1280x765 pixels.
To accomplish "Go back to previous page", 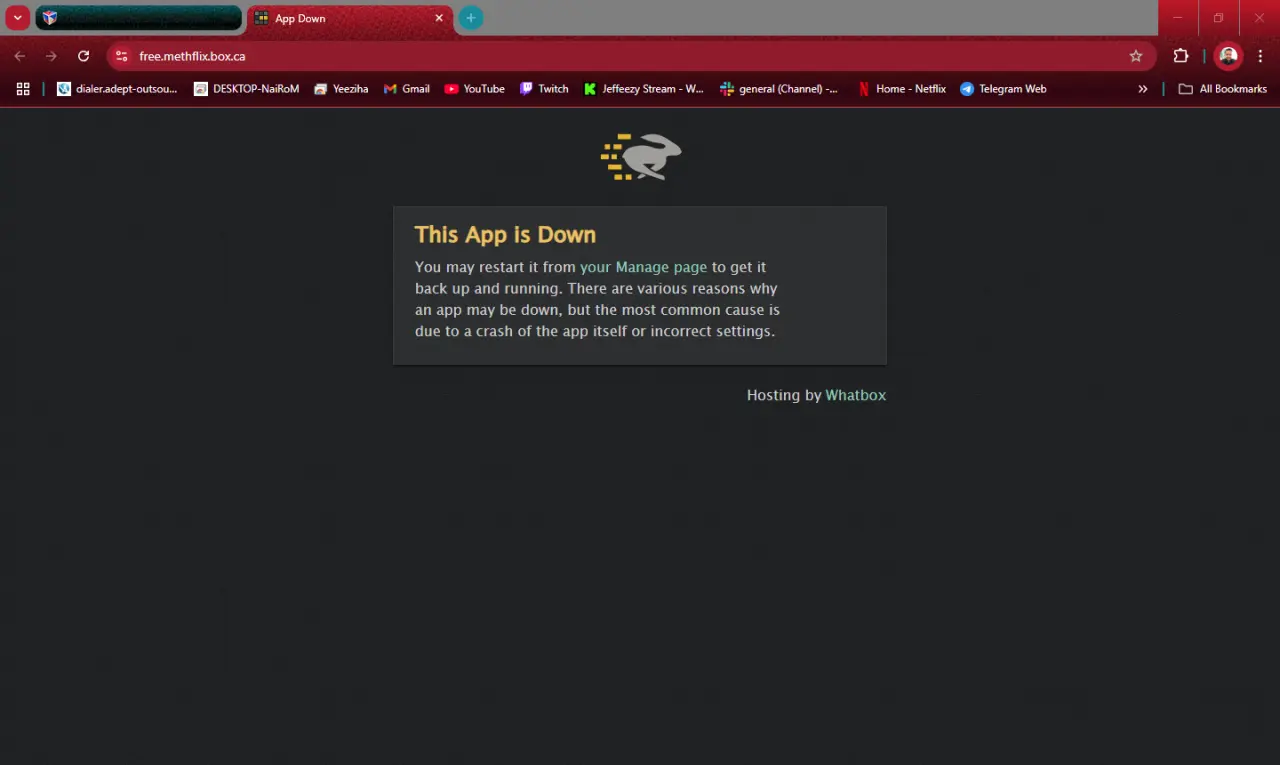I will (20, 56).
